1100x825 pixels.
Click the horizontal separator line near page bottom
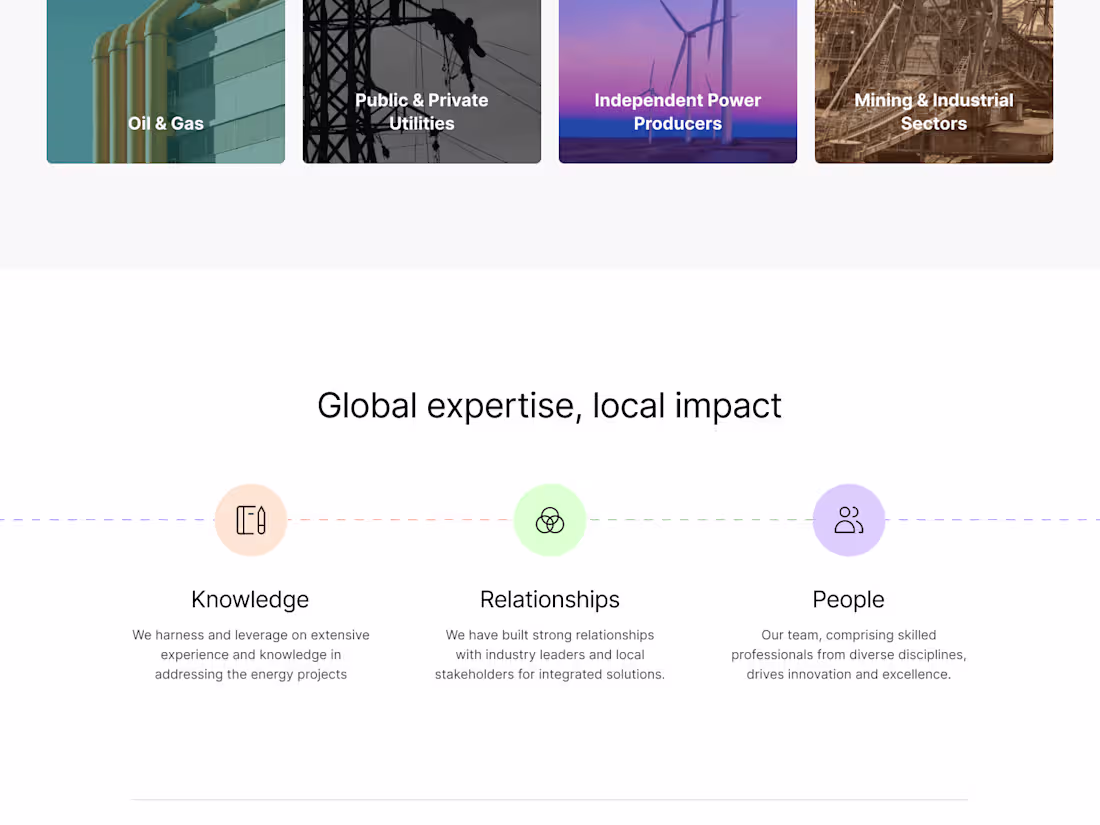[549, 799]
